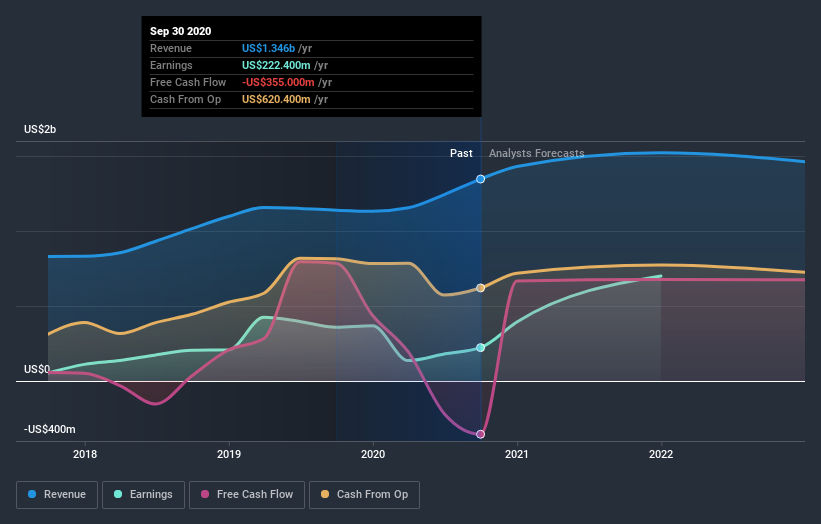Click the Revenue row label in tooltip
Viewport: 821px width, 524px height.
pyautogui.click(x=171, y=48)
